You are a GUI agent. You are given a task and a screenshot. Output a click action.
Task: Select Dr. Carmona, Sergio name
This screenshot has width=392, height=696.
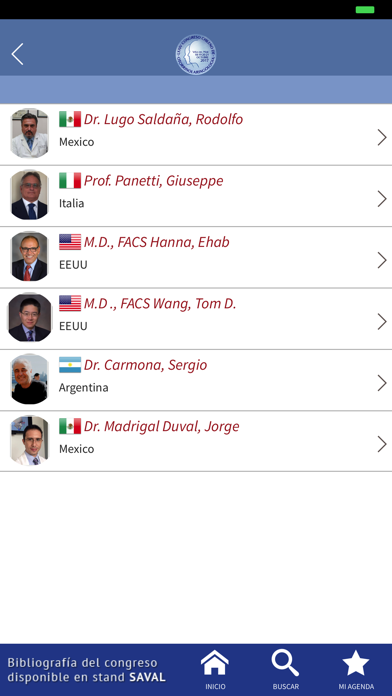(x=146, y=365)
